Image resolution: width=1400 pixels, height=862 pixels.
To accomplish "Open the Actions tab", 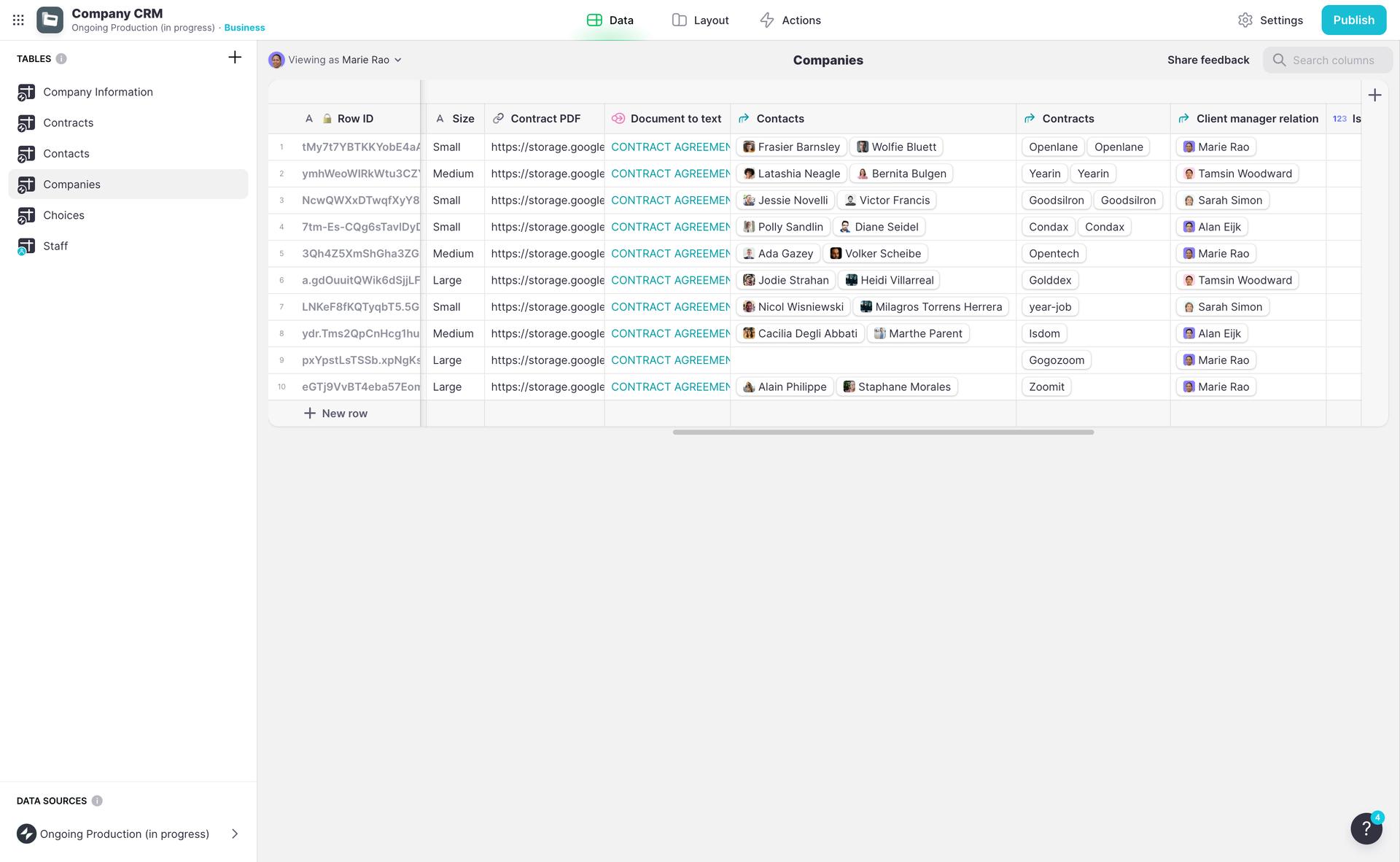I will pos(790,20).
